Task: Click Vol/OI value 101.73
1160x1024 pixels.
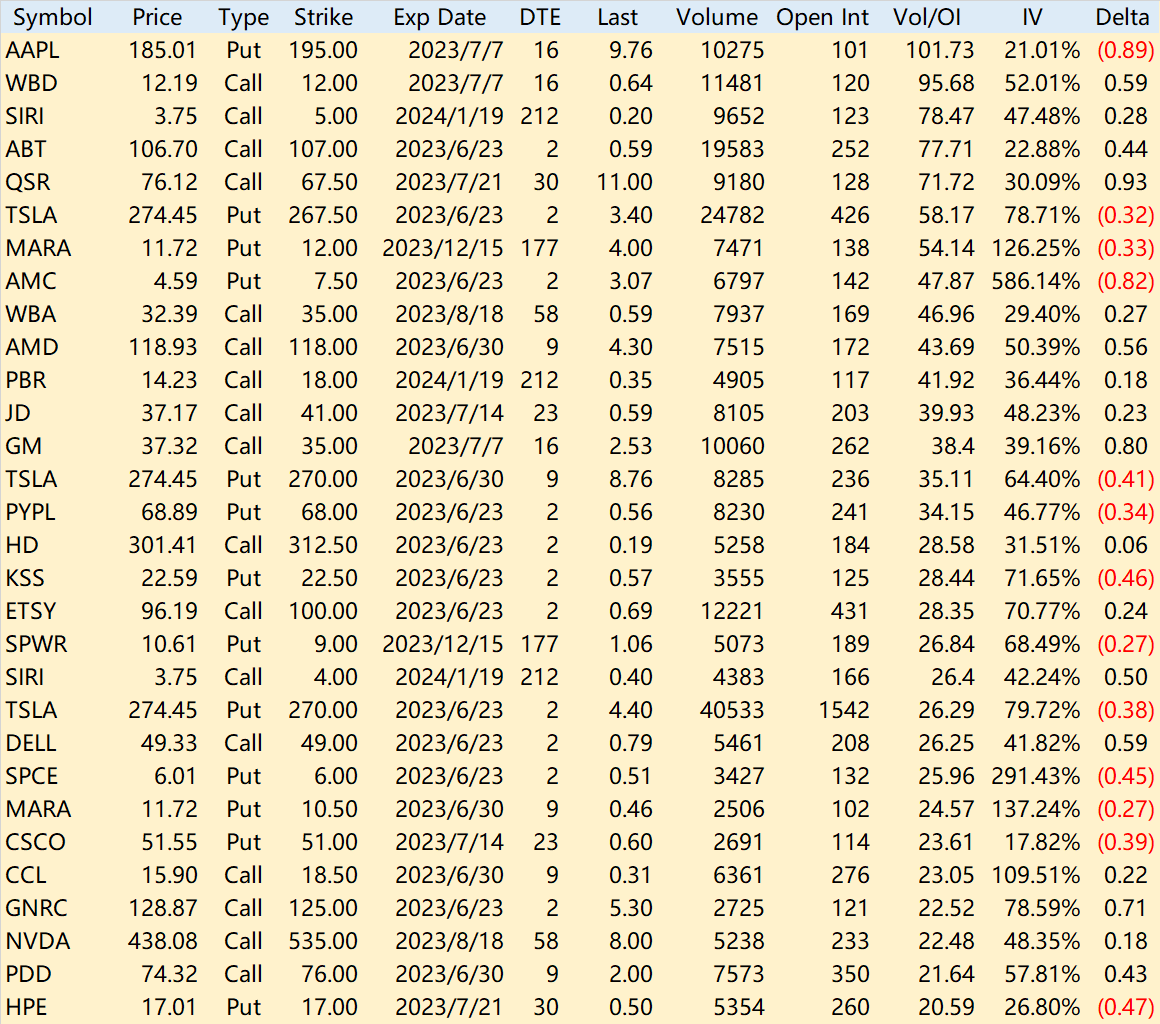Action: pos(940,50)
